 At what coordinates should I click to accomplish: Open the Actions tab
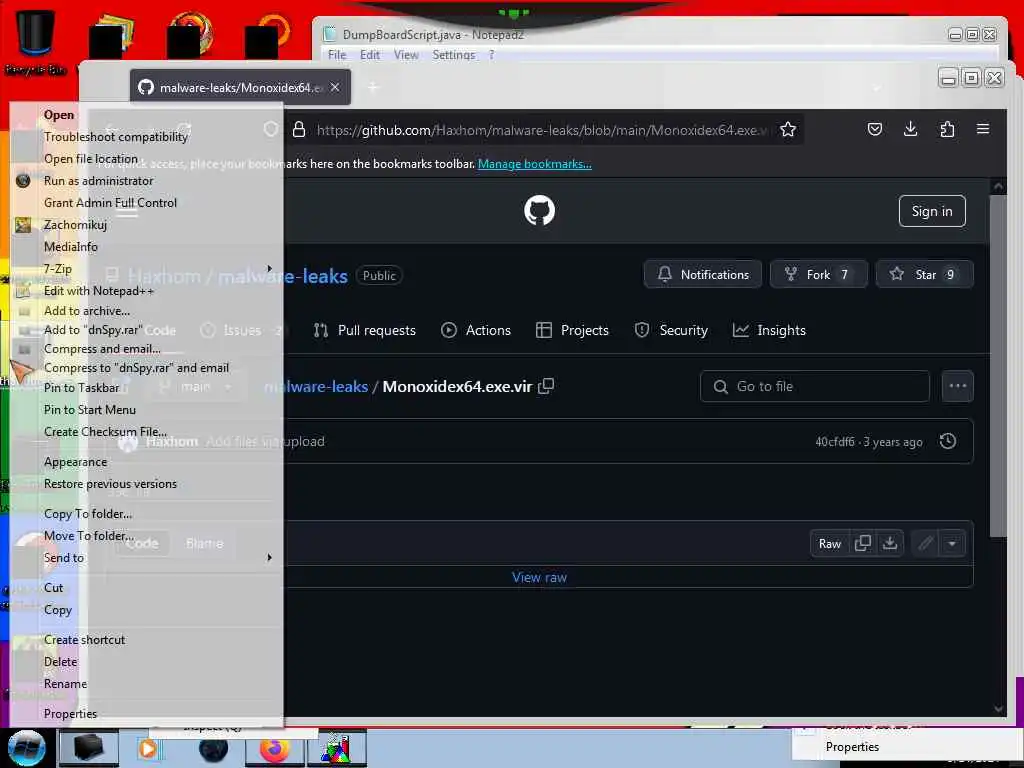coord(476,330)
